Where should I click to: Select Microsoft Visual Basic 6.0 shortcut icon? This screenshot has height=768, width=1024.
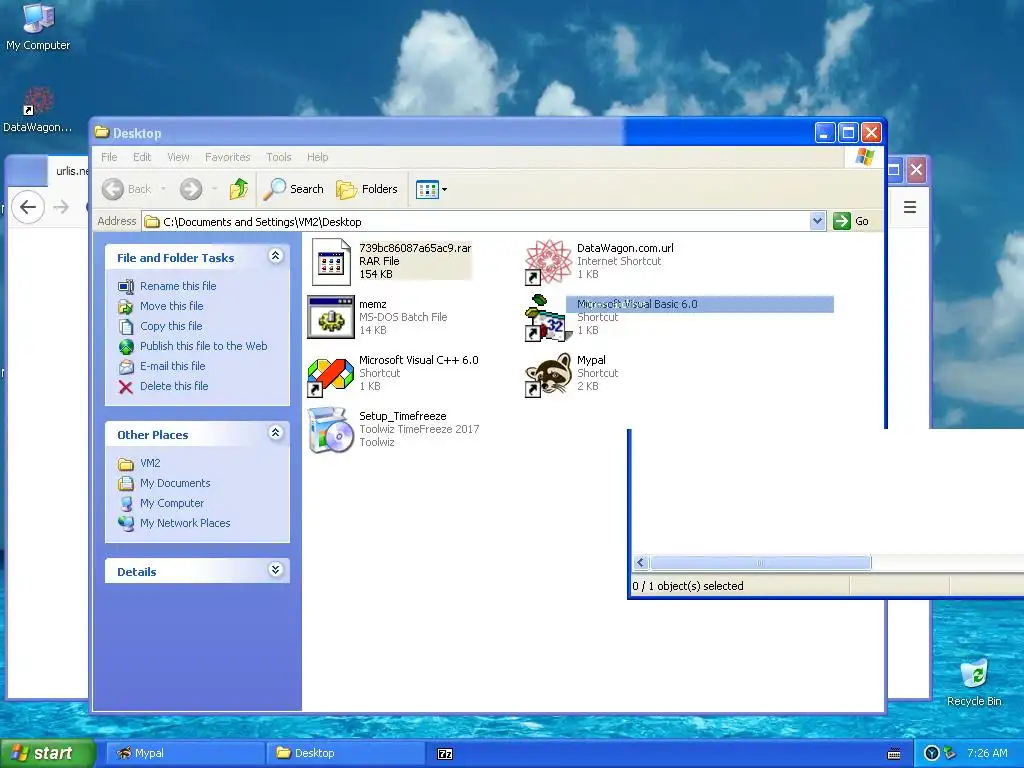(x=547, y=318)
